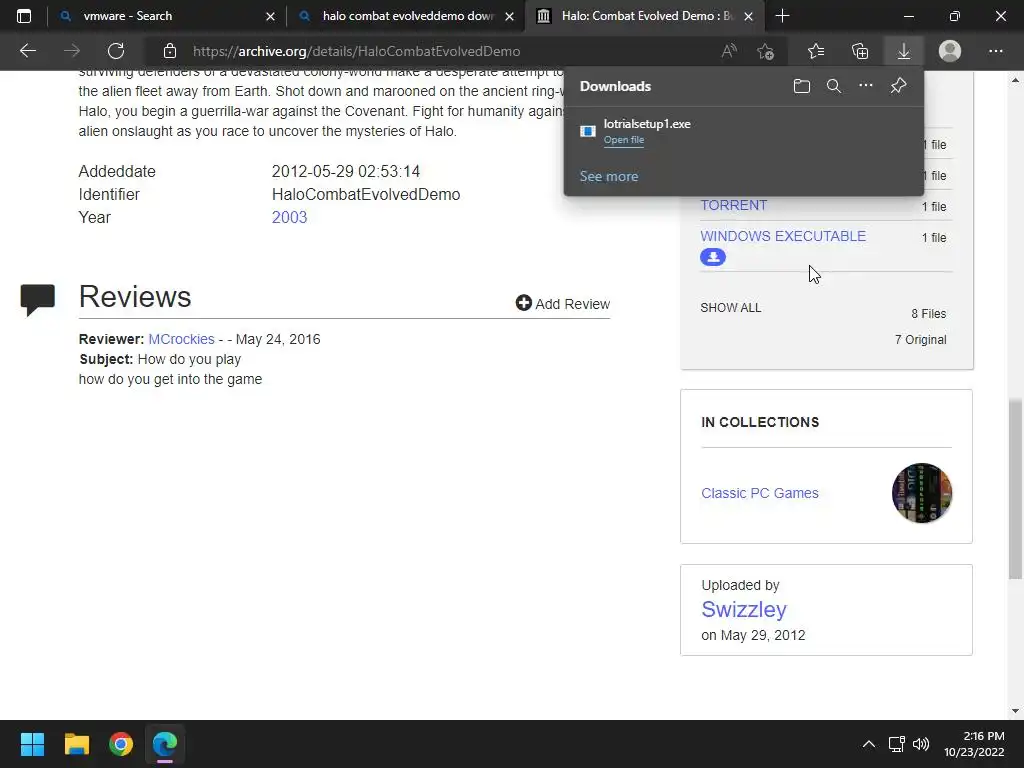
Task: Open uploader Swizzley profile link
Action: (x=744, y=609)
